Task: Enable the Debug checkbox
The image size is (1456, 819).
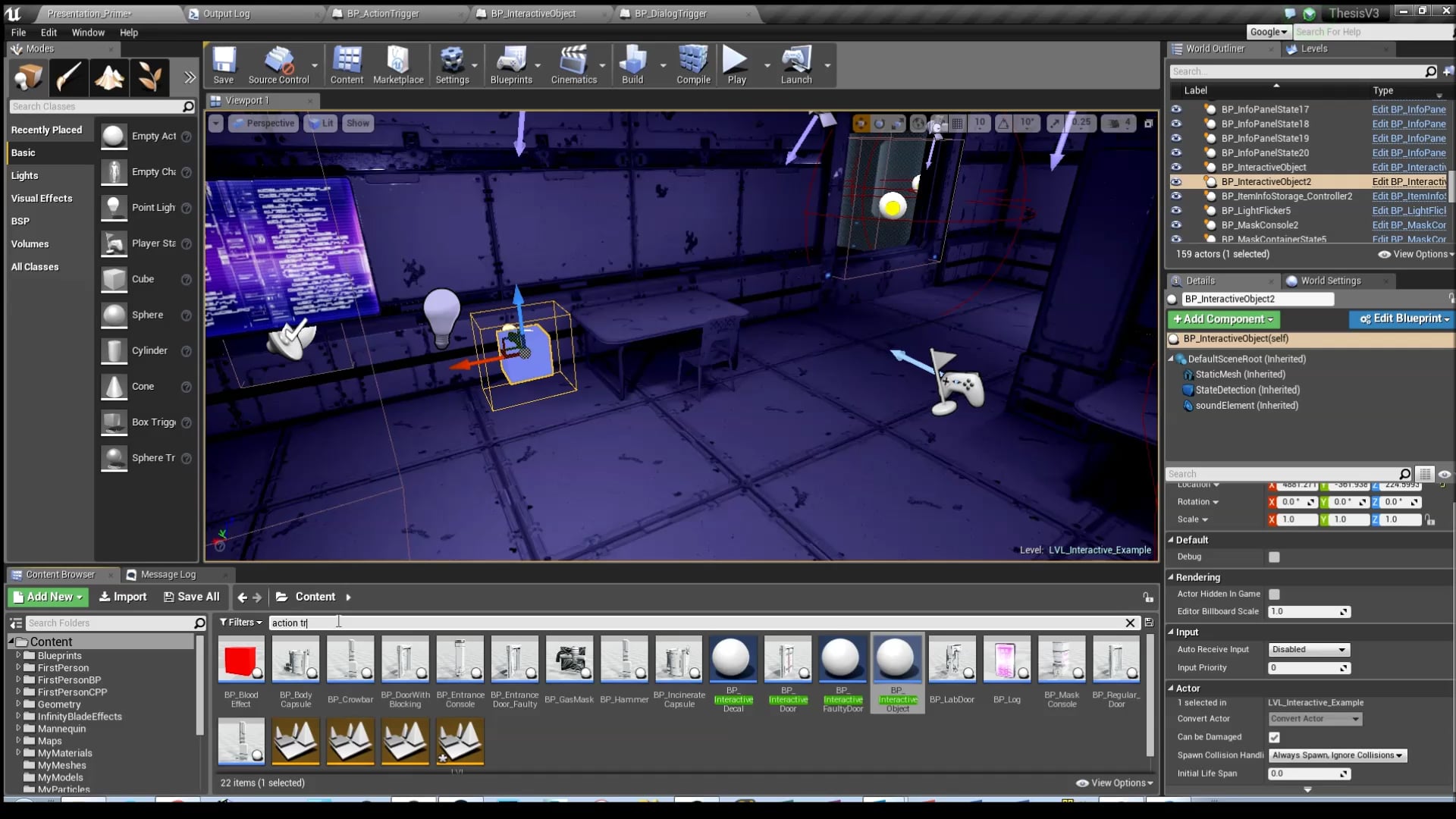Action: (1273, 557)
